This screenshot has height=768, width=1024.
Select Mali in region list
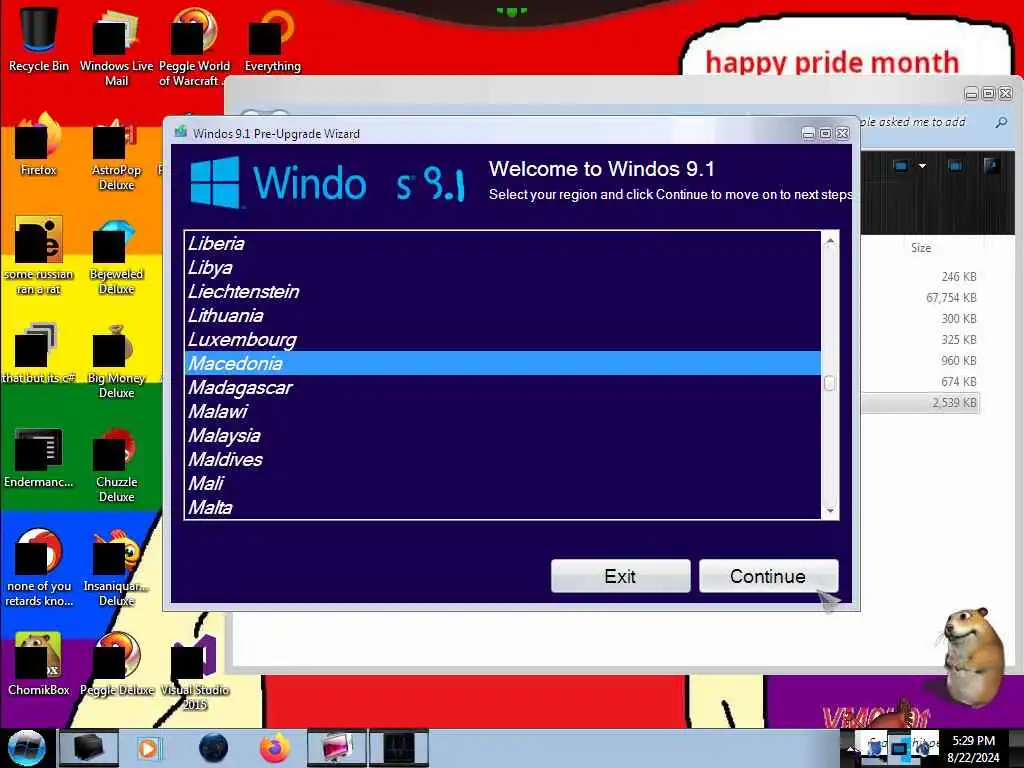502,483
